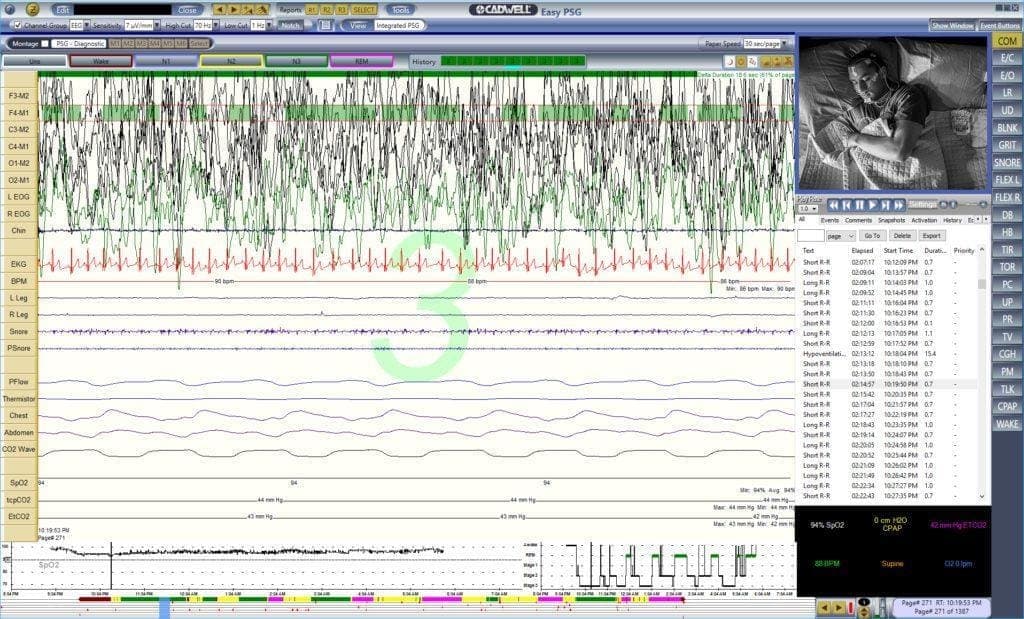
Task: Click the patient video thumbnail
Action: point(893,112)
